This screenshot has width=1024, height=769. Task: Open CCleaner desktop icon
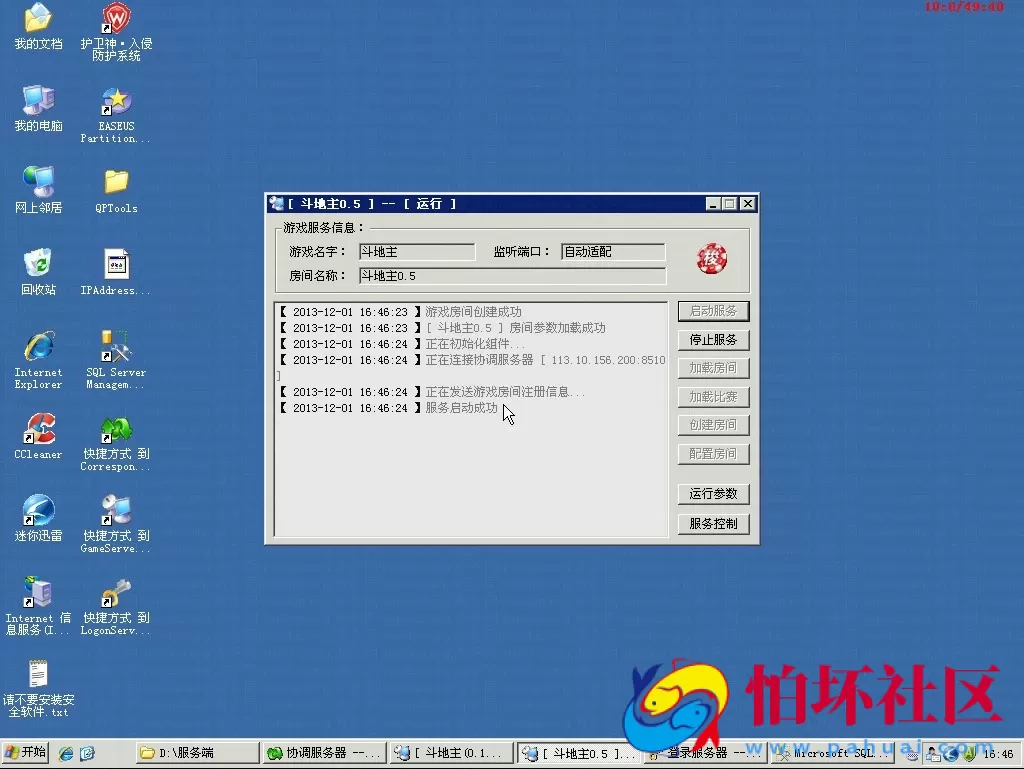pos(38,430)
